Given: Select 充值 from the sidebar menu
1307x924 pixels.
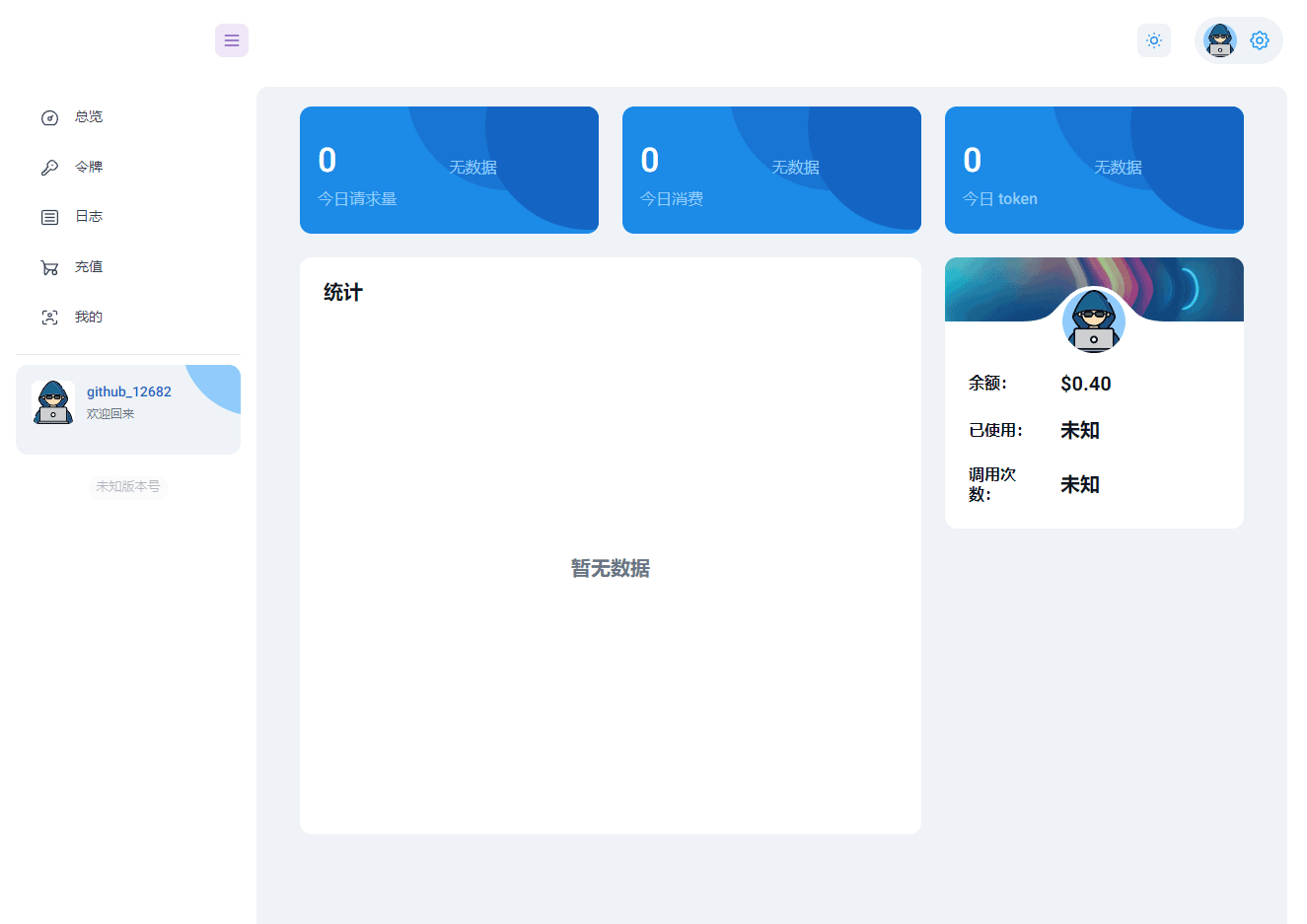Looking at the screenshot, I should (x=89, y=266).
